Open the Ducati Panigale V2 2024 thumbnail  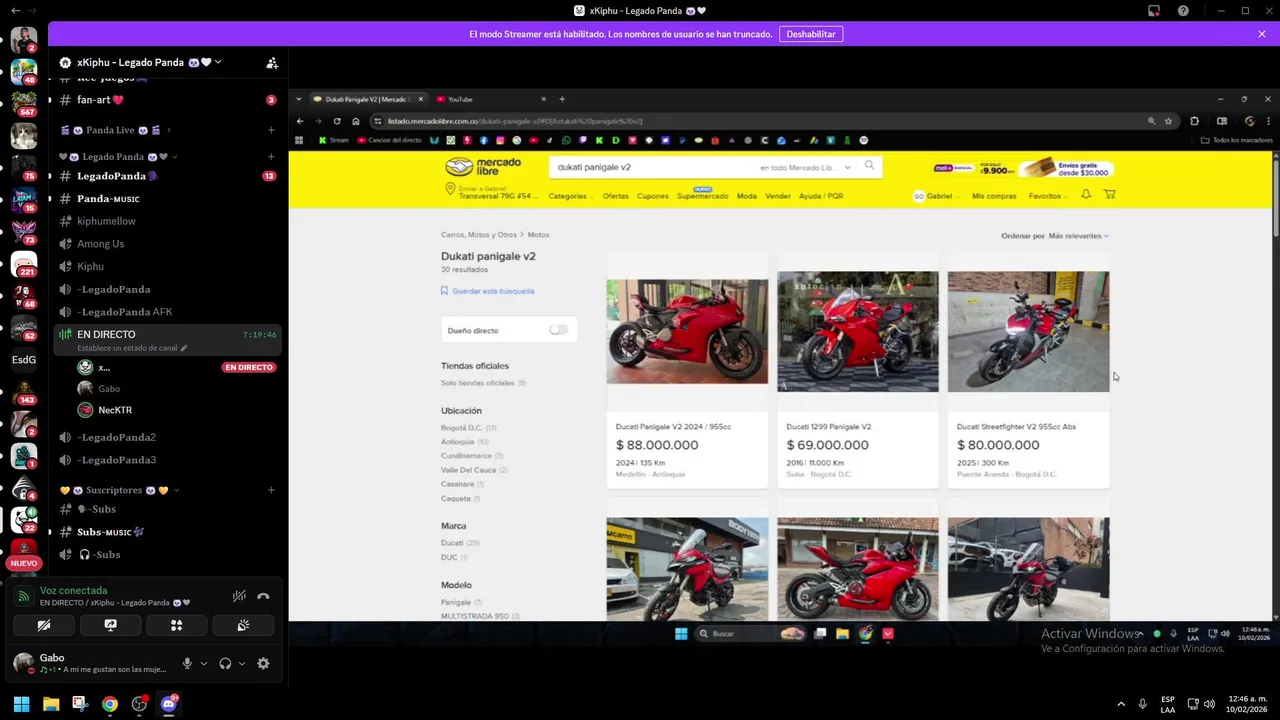tap(687, 331)
